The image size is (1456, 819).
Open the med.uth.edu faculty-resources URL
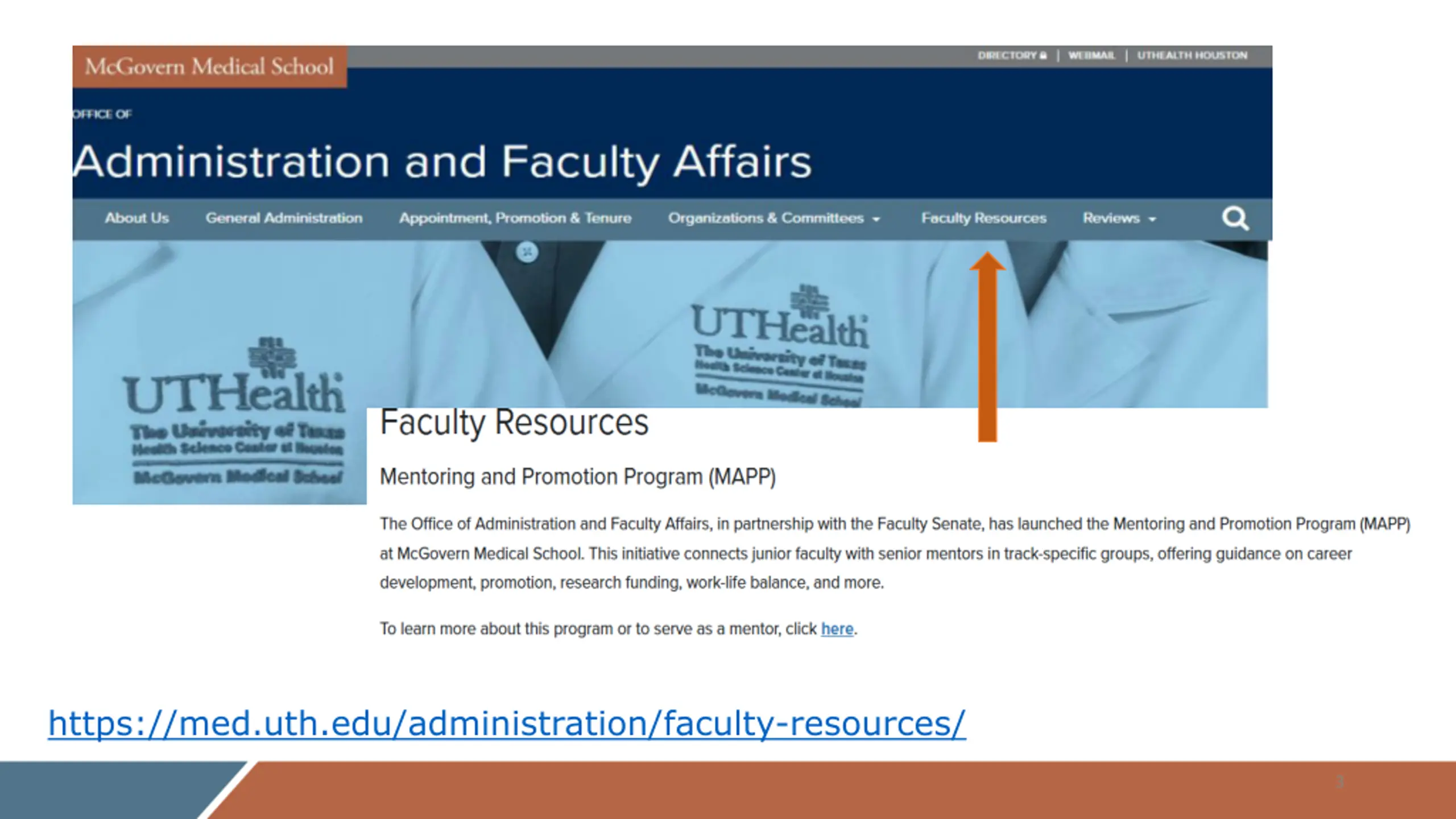pyautogui.click(x=507, y=723)
